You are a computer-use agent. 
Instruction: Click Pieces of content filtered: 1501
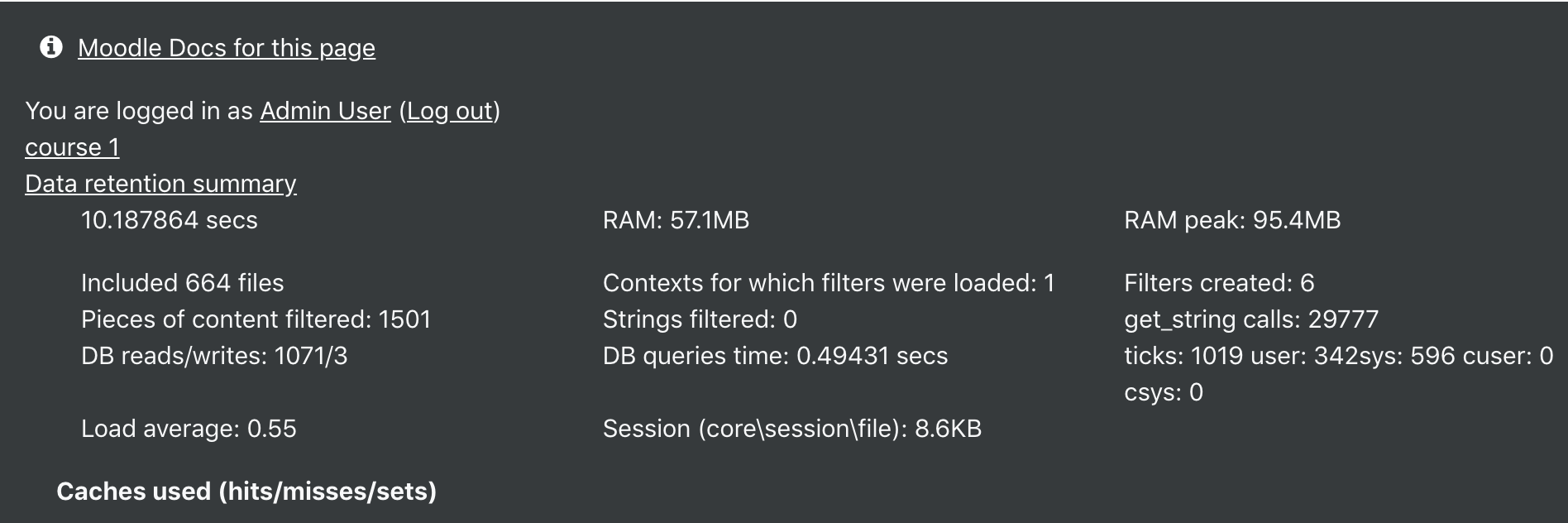coord(256,319)
